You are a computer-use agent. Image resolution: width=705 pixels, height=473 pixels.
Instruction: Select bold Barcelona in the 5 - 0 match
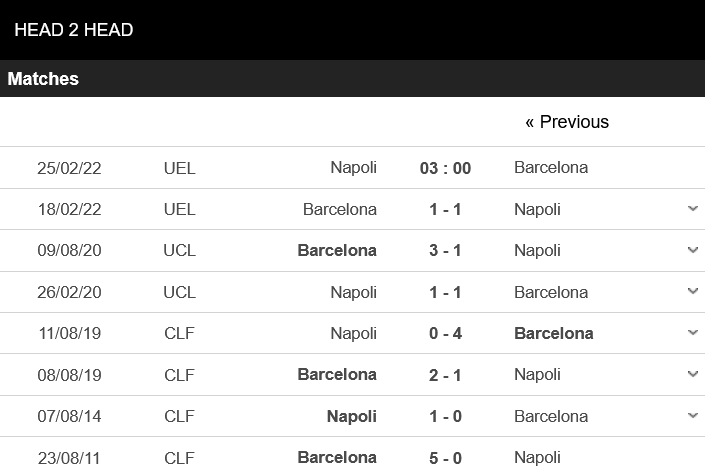(337, 458)
